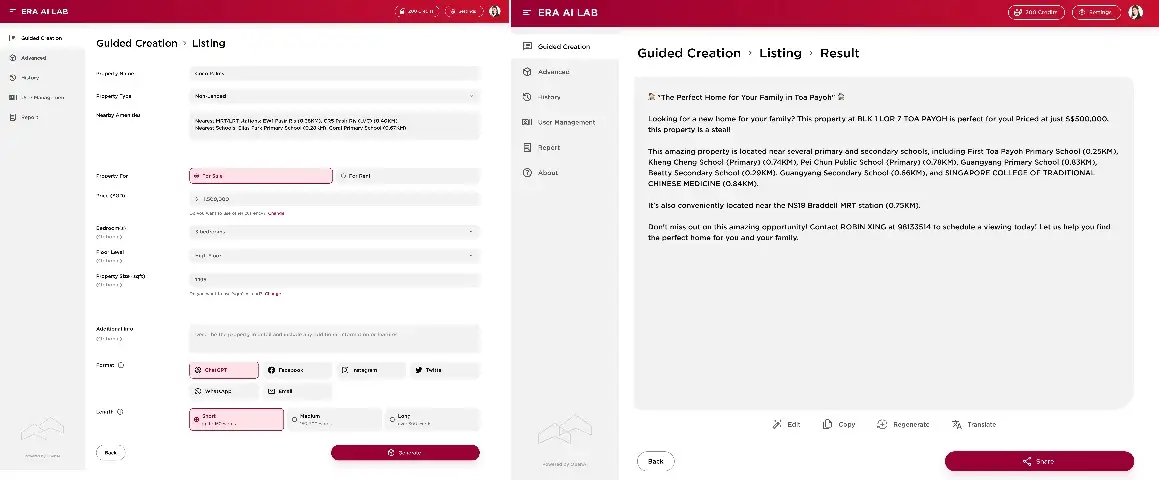Open the Property Type dropdown
The height and width of the screenshot is (480, 1159).
(x=334, y=96)
